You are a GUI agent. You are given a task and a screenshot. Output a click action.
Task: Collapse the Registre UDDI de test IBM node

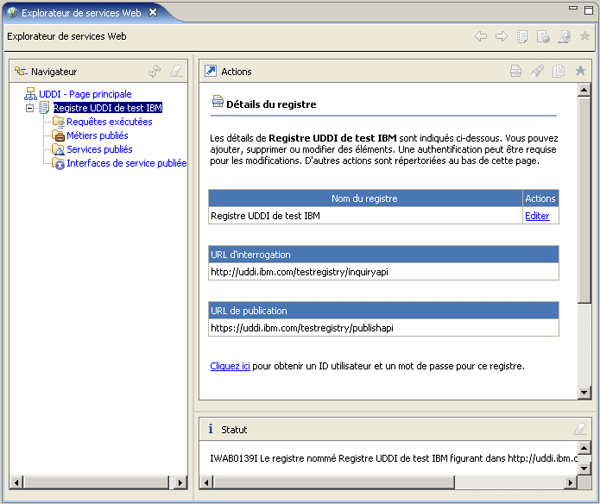click(x=30, y=107)
